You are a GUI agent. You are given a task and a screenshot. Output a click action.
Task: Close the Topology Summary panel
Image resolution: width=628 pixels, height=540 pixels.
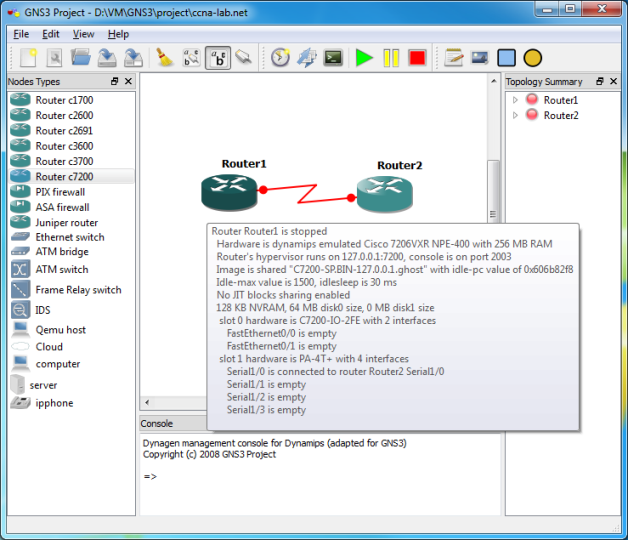click(x=613, y=81)
